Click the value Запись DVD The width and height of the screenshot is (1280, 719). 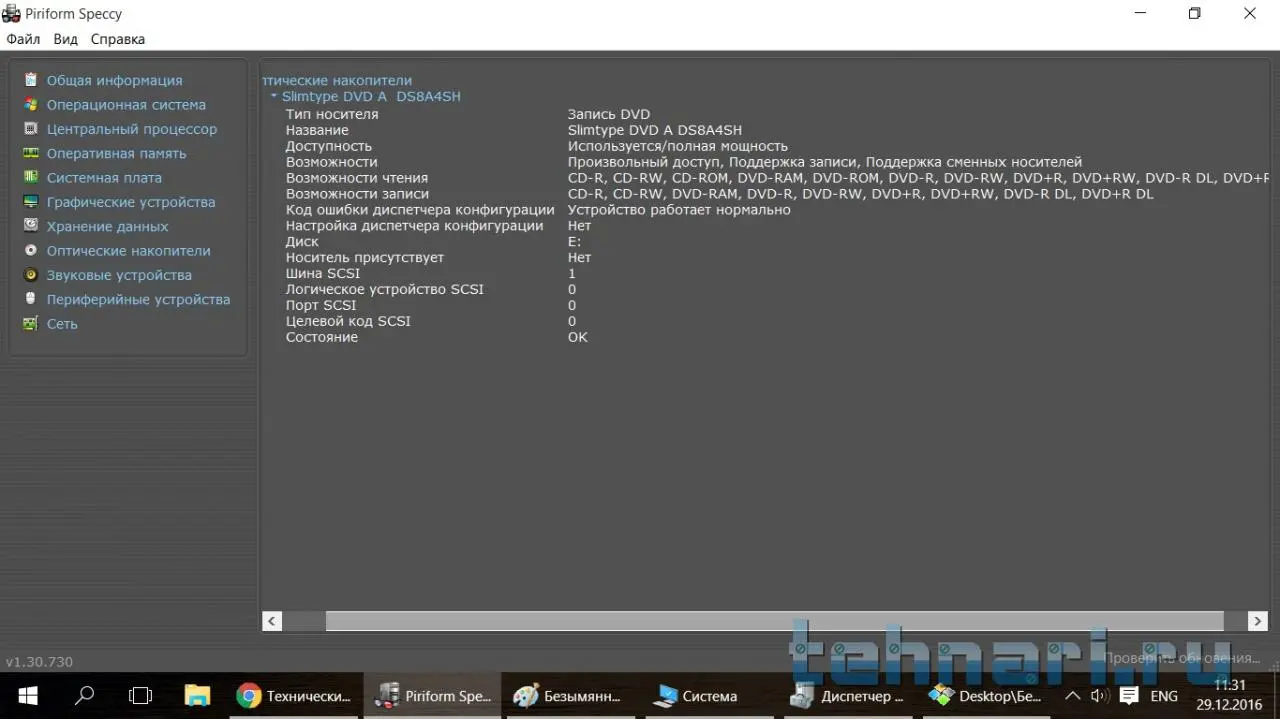[x=609, y=114]
